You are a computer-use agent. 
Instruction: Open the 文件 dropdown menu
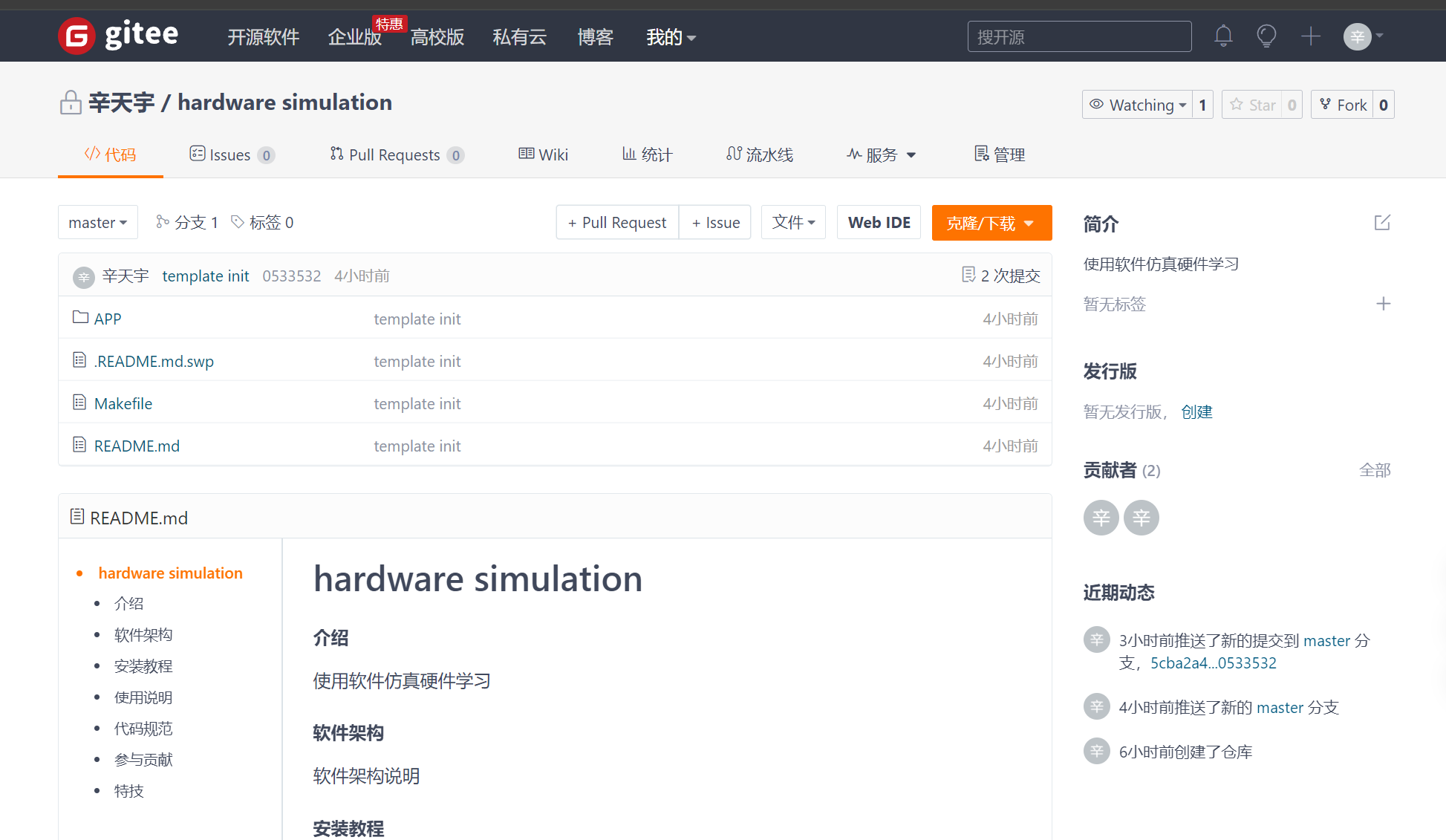tap(792, 222)
